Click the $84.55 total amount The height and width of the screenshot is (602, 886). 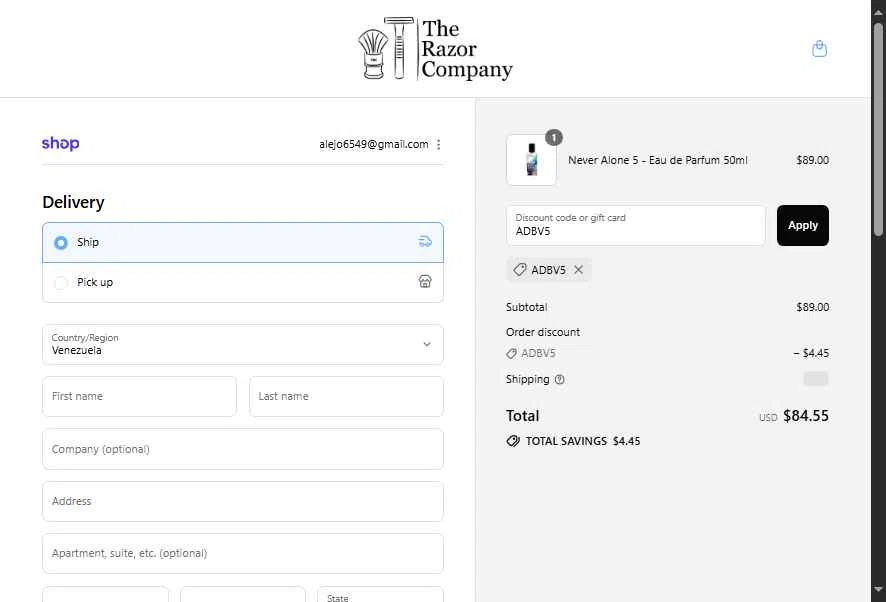coord(806,416)
